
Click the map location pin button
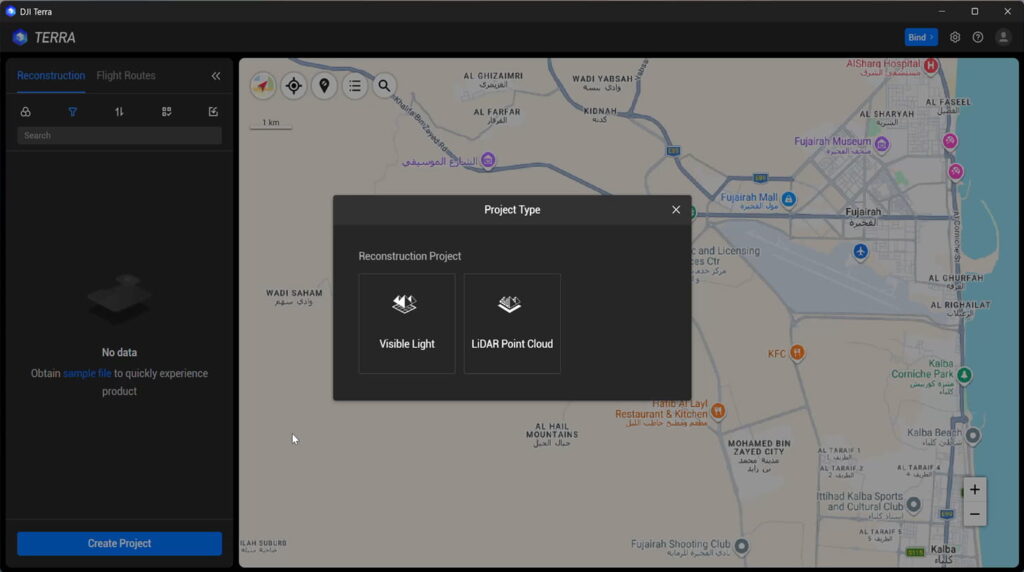point(324,86)
